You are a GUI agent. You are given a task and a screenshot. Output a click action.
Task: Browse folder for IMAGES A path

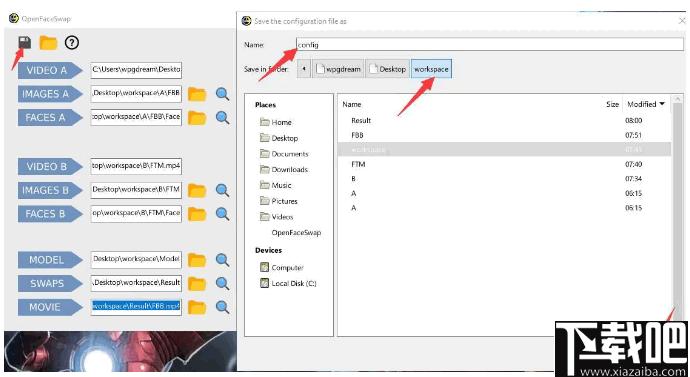pyautogui.click(x=197, y=94)
